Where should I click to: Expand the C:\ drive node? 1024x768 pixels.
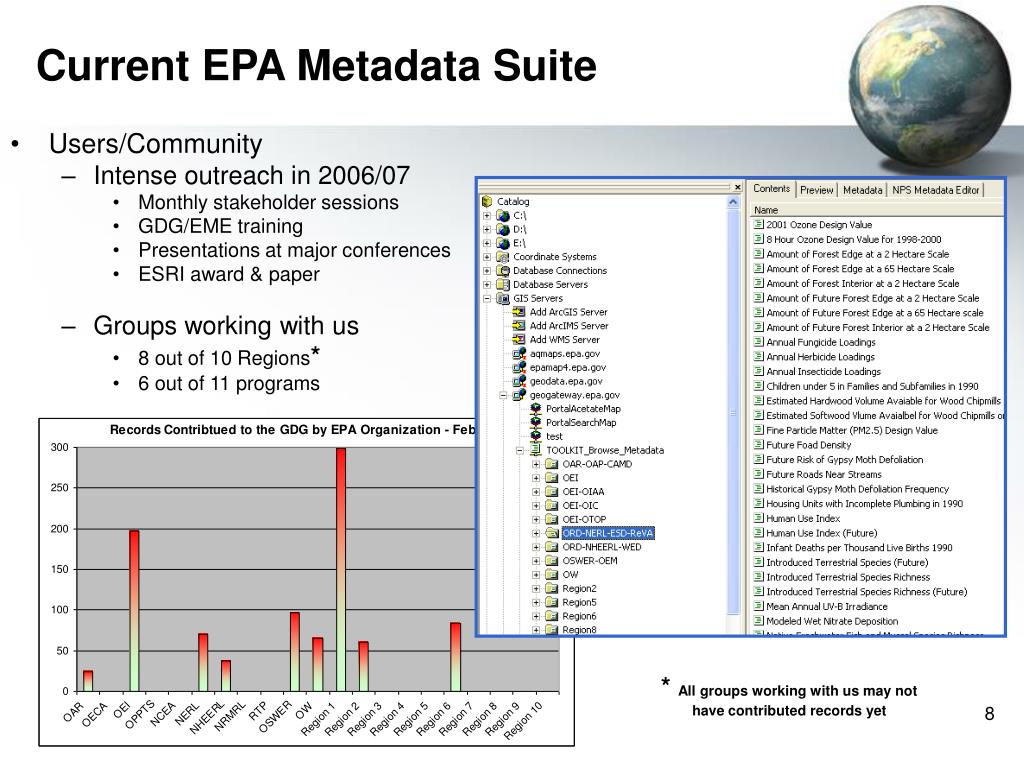[487, 216]
